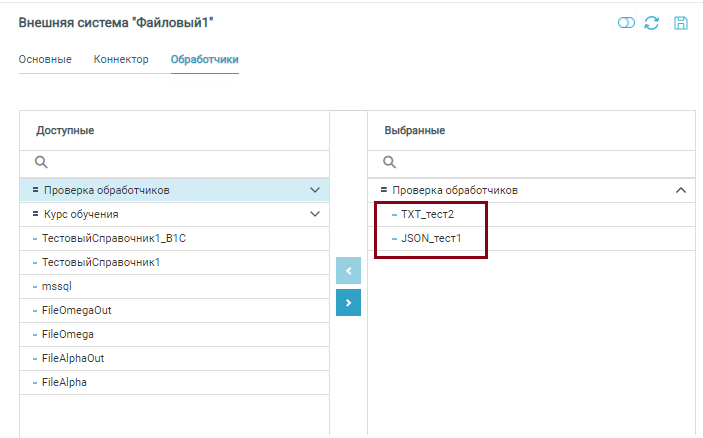
Task: Switch to the Коннектор tab
Action: click(x=121, y=60)
